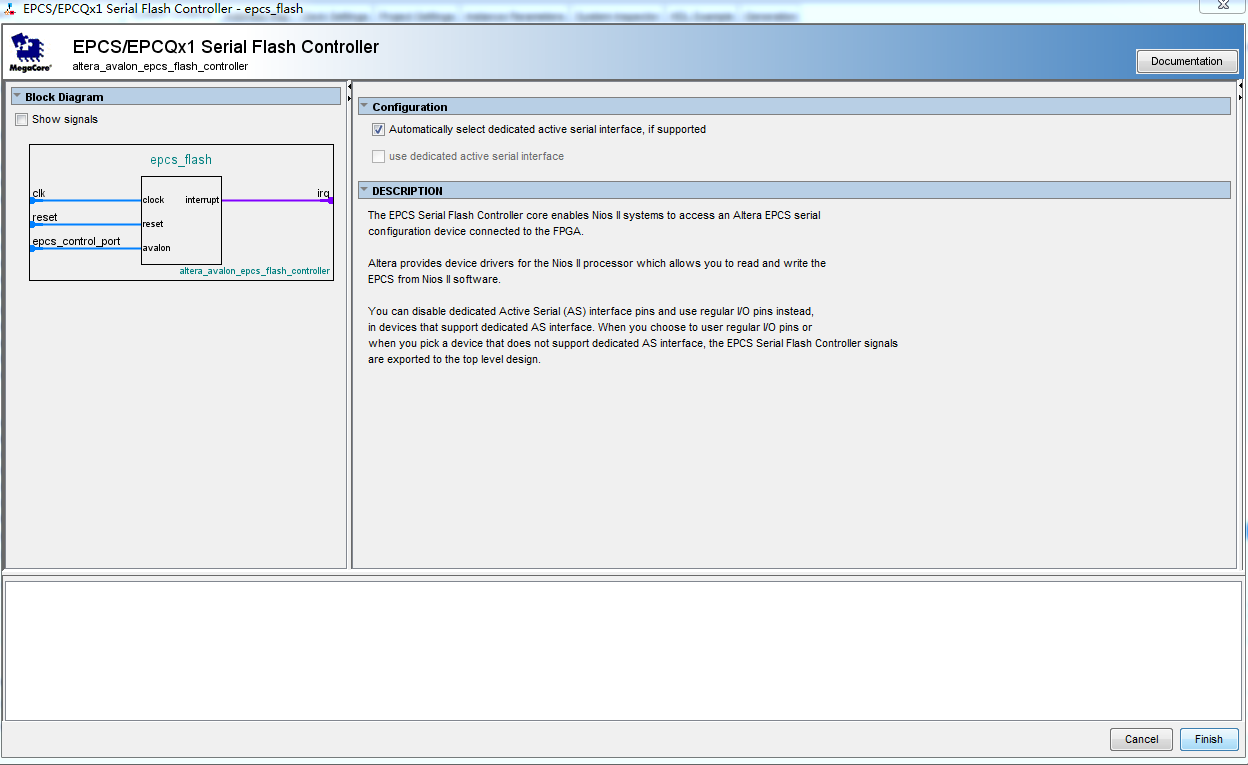Click the avalon port label in the block
Viewport: 1248px width, 765px height.
tap(156, 248)
